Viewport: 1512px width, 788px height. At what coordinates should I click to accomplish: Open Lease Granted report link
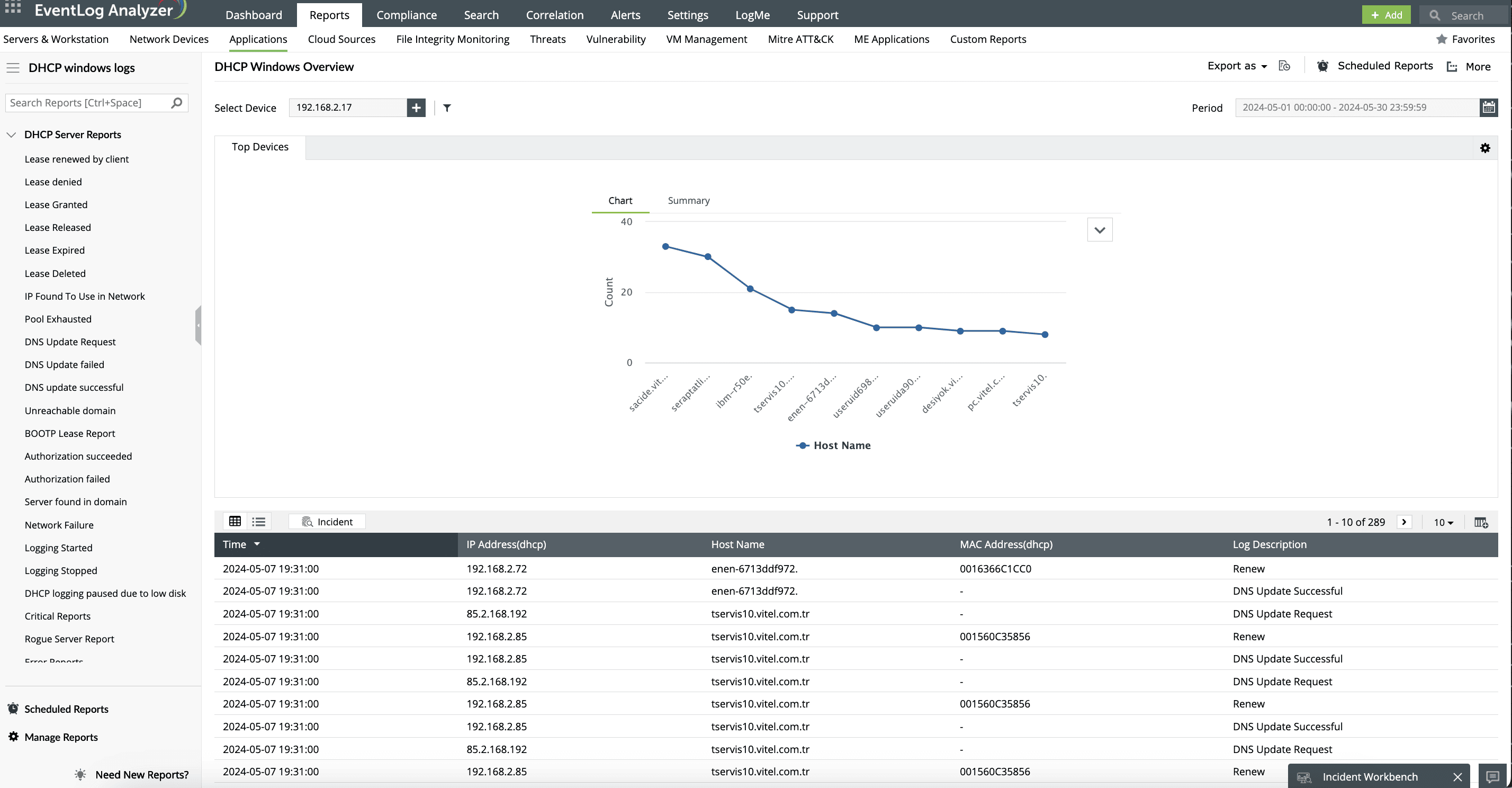click(56, 204)
